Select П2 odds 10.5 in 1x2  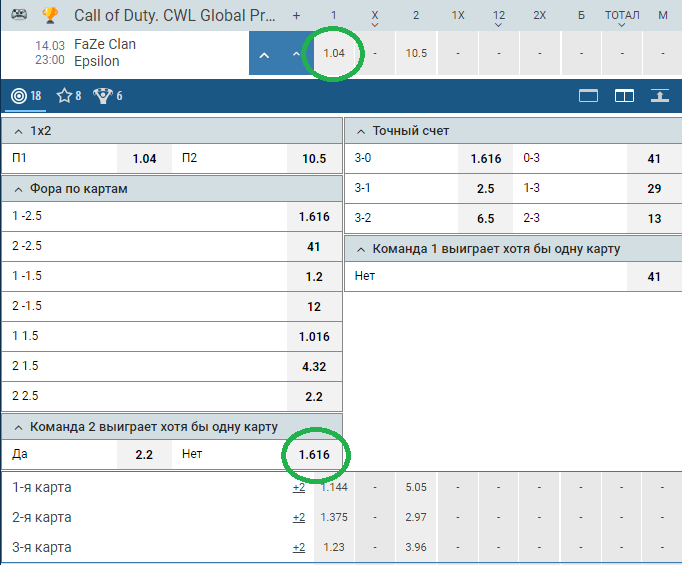point(314,159)
